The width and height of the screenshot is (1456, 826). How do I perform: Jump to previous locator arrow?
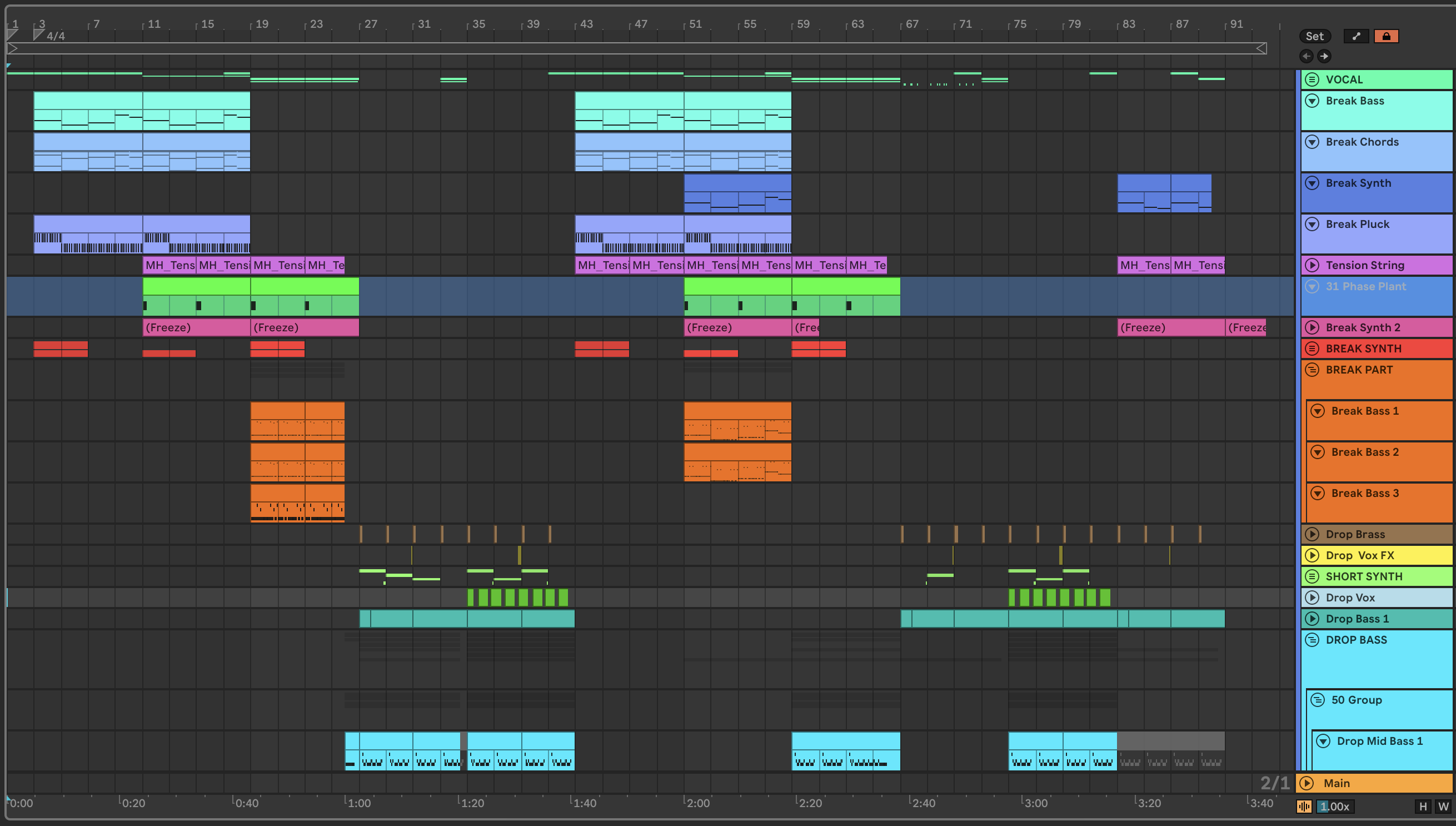(x=1307, y=56)
